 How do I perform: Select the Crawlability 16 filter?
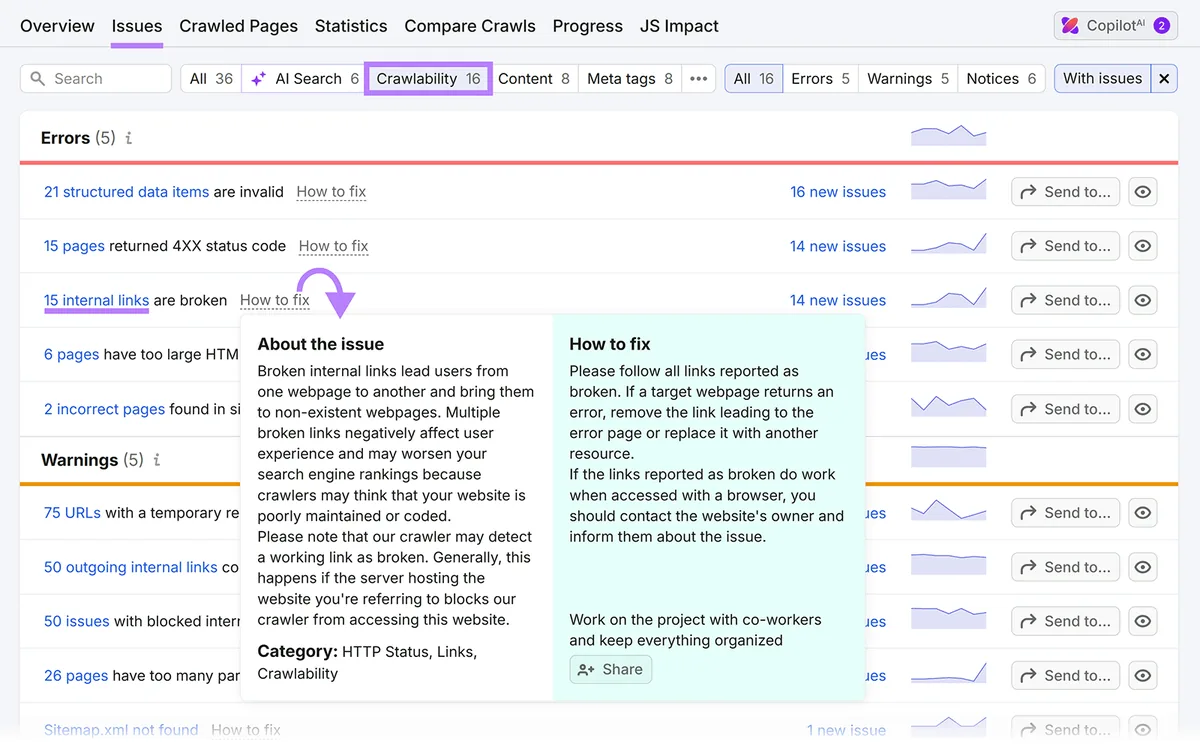428,79
